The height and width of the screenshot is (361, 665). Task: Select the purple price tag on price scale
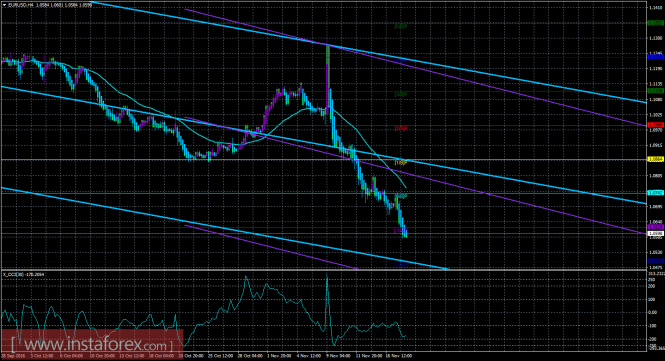656,227
